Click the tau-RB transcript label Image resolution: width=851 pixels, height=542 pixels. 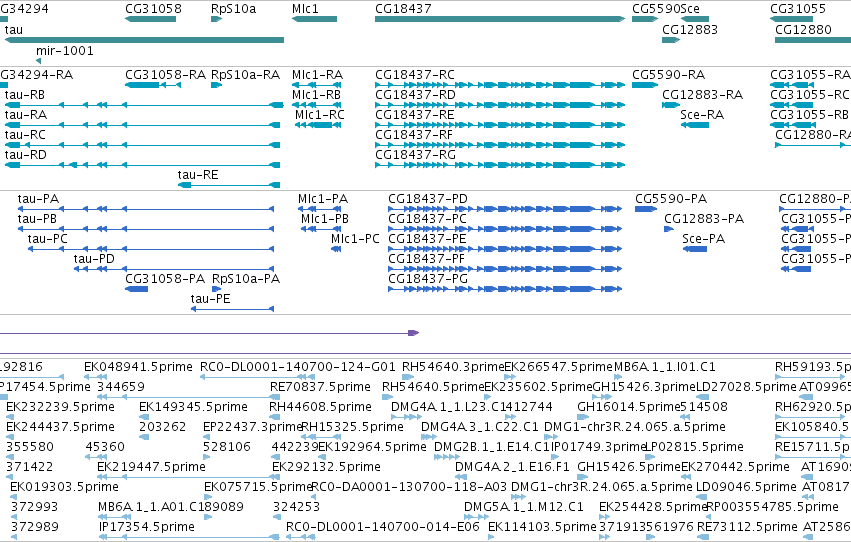pyautogui.click(x=24, y=94)
